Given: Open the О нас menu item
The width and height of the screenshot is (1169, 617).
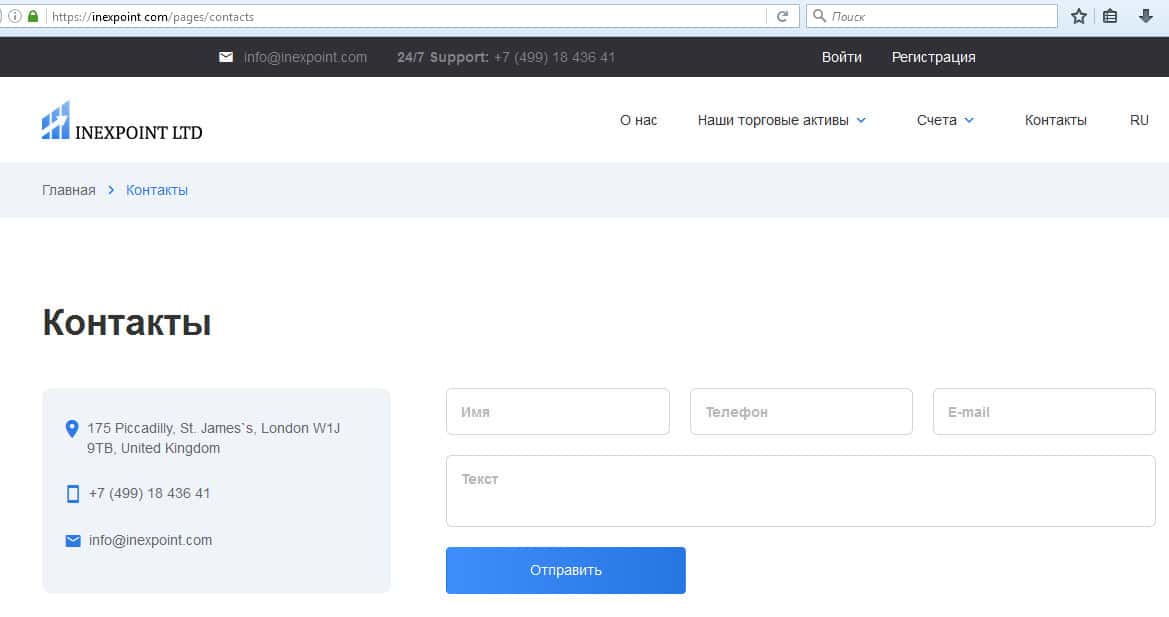Looking at the screenshot, I should pyautogui.click(x=638, y=120).
